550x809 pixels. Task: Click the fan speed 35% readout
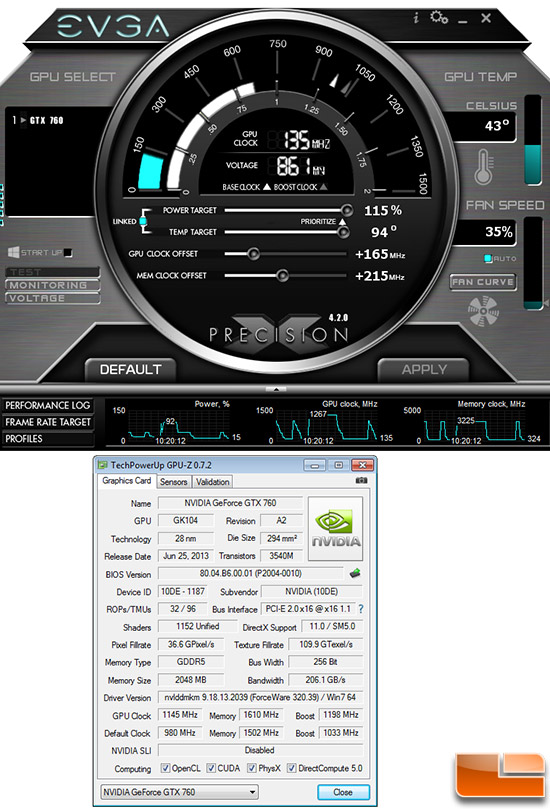pos(485,232)
